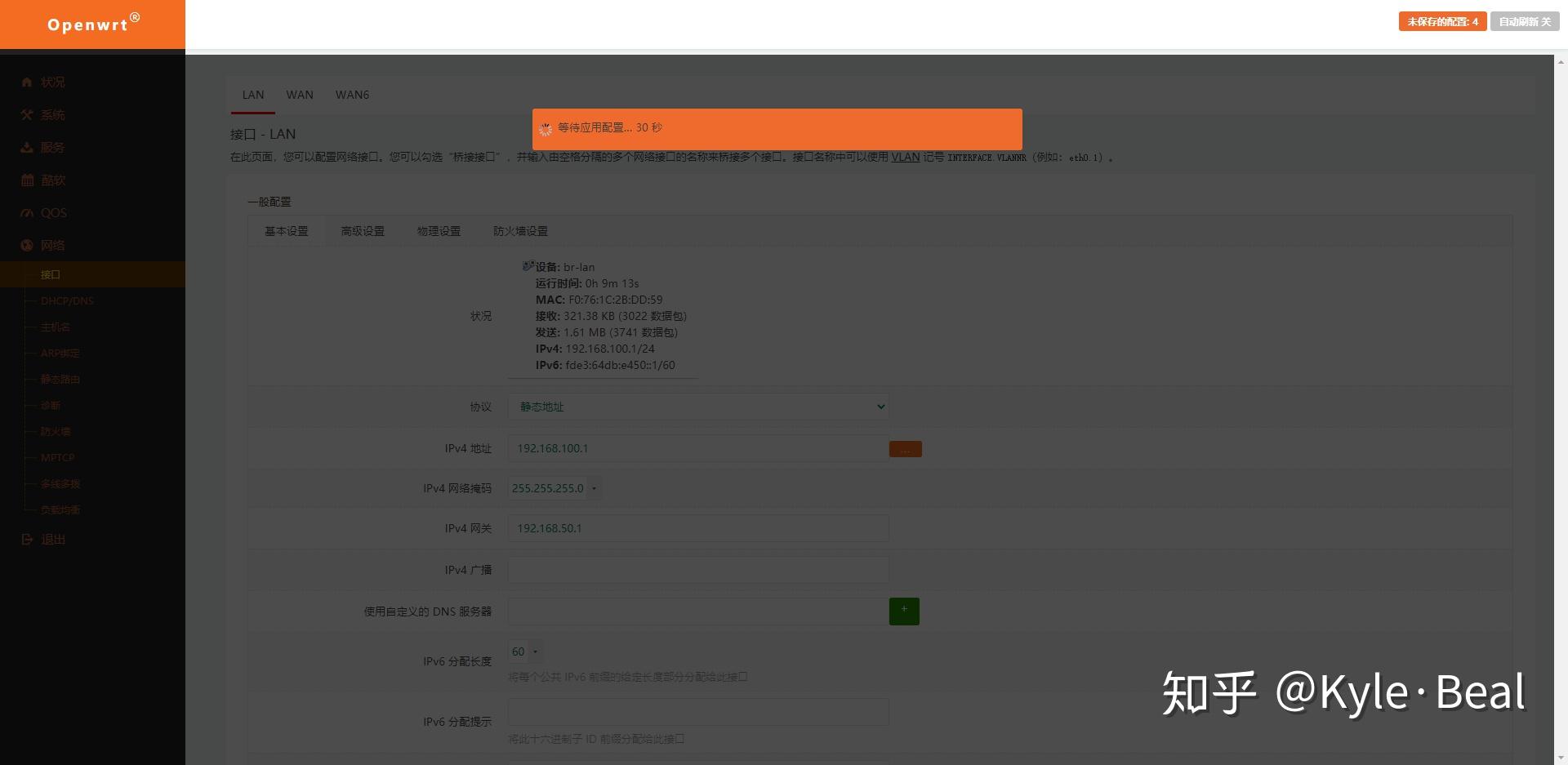Click the 酷软 app store icon

click(x=25, y=180)
